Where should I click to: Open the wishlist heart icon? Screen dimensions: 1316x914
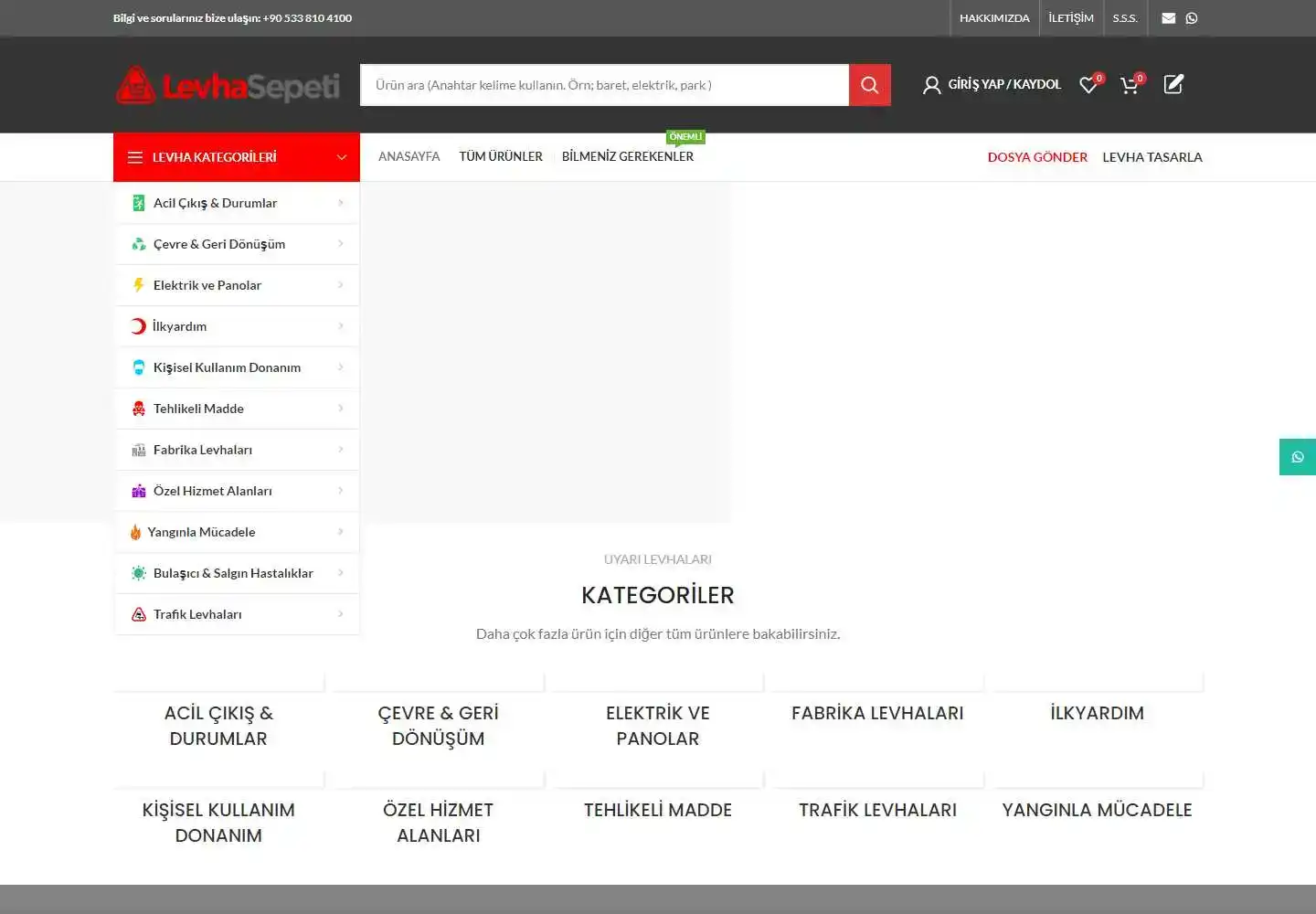coord(1088,85)
